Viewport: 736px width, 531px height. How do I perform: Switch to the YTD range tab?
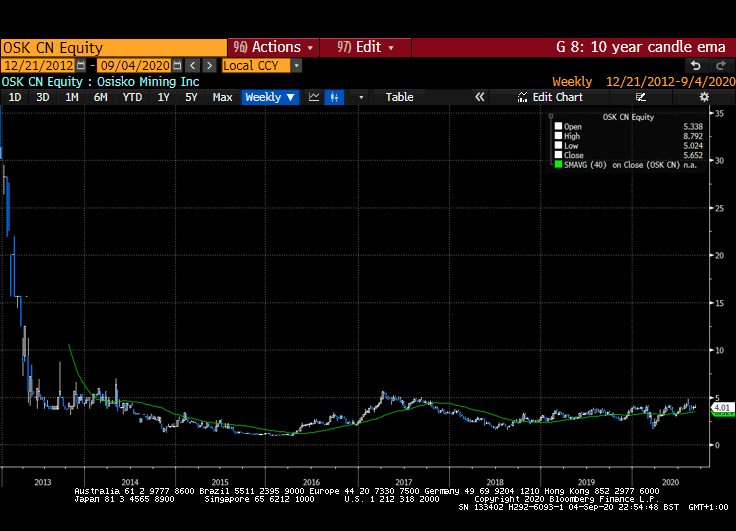coord(132,97)
